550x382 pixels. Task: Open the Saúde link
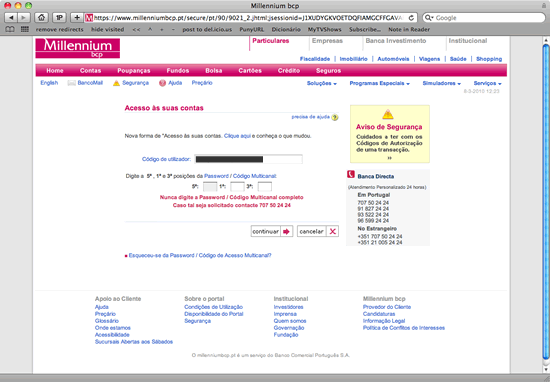(x=458, y=59)
